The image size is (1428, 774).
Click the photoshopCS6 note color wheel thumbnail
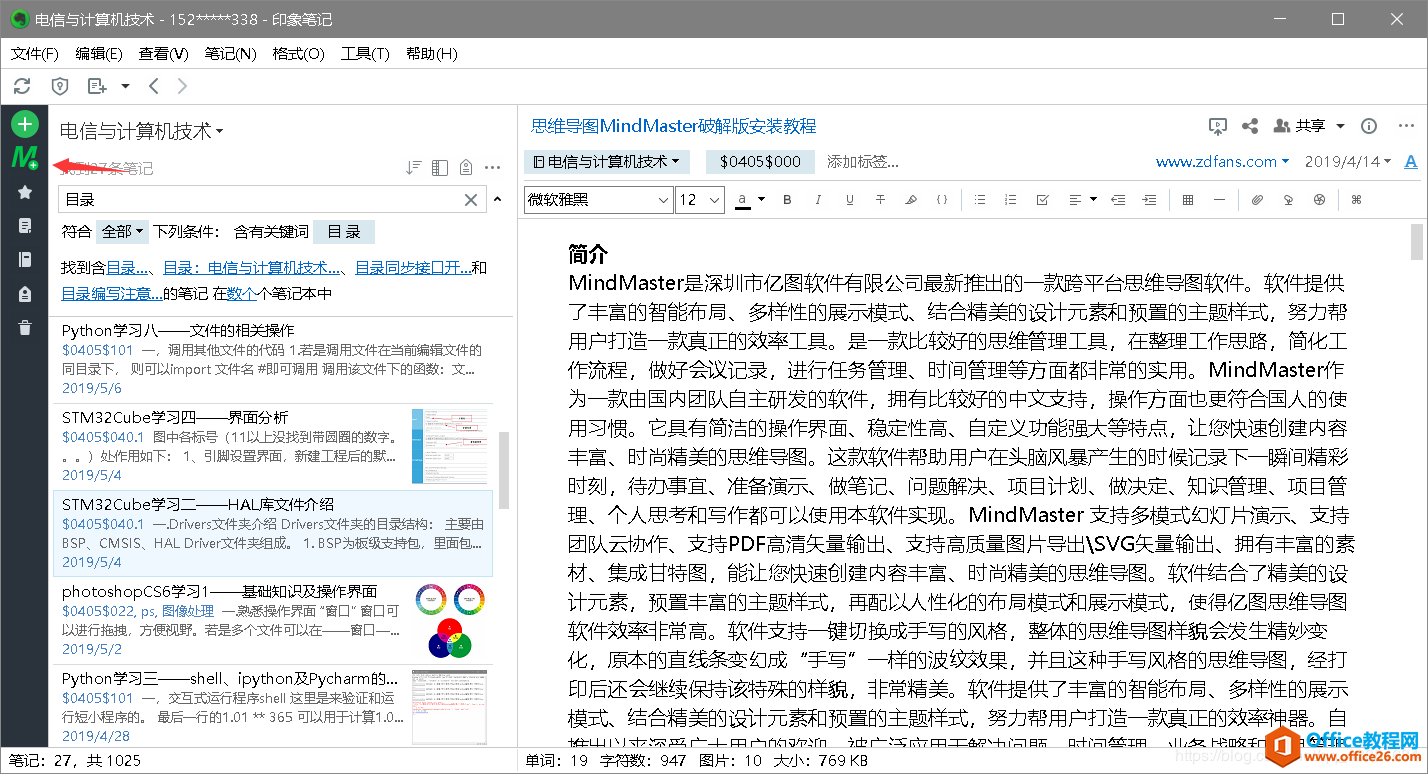450,621
